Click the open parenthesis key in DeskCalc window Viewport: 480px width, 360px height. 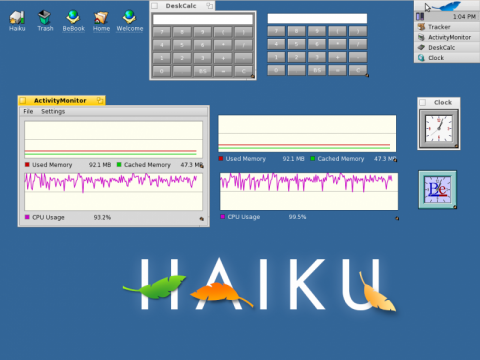[223, 32]
